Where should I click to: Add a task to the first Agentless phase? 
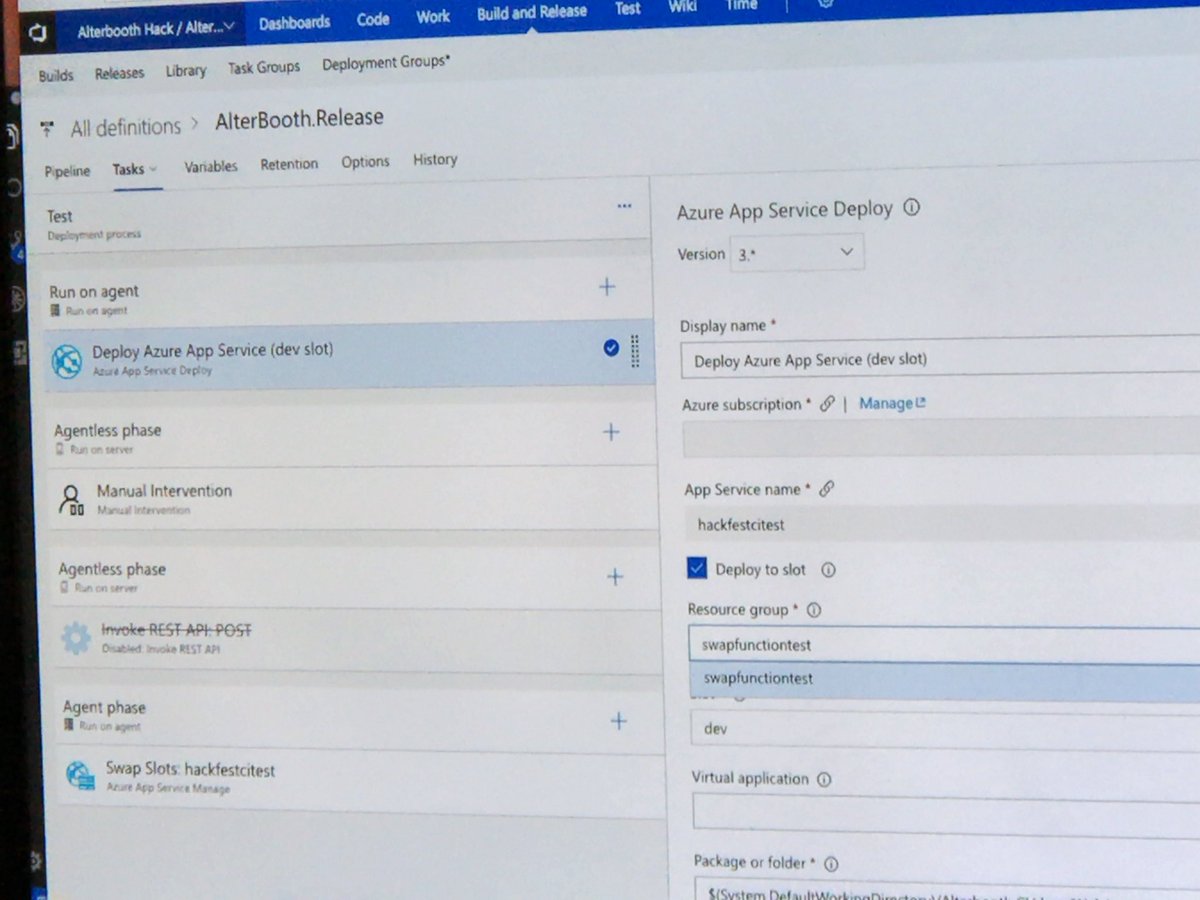[611, 432]
